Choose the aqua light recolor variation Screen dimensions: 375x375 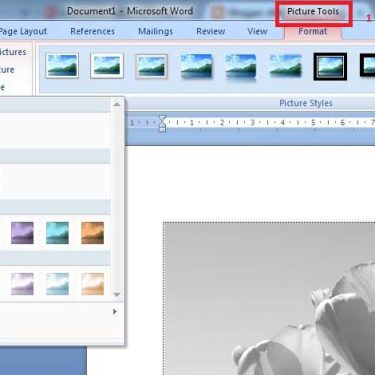click(57, 284)
